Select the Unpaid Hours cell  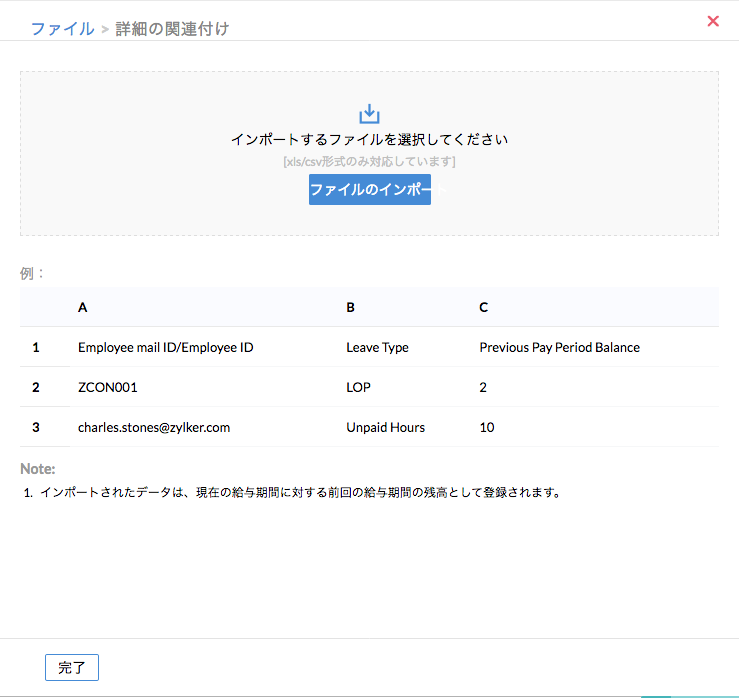[385, 427]
